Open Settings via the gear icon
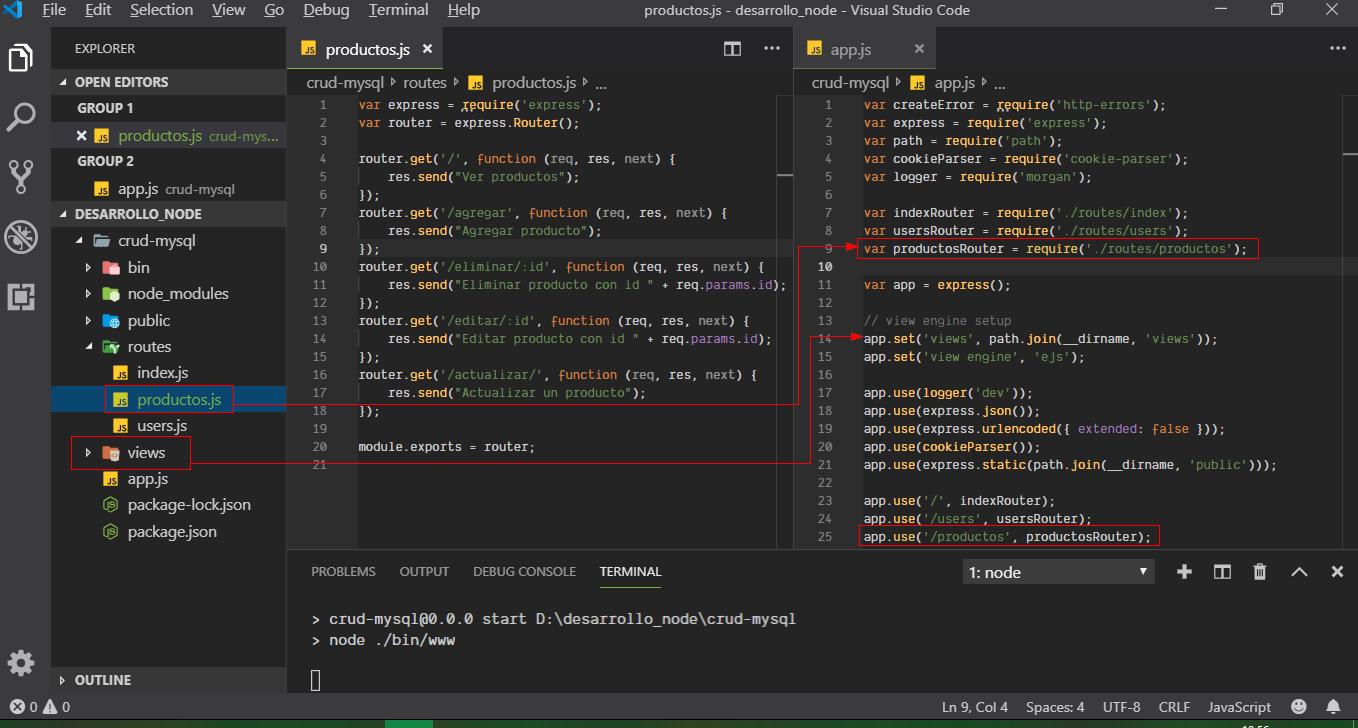Viewport: 1358px width, 728px height. [21, 662]
